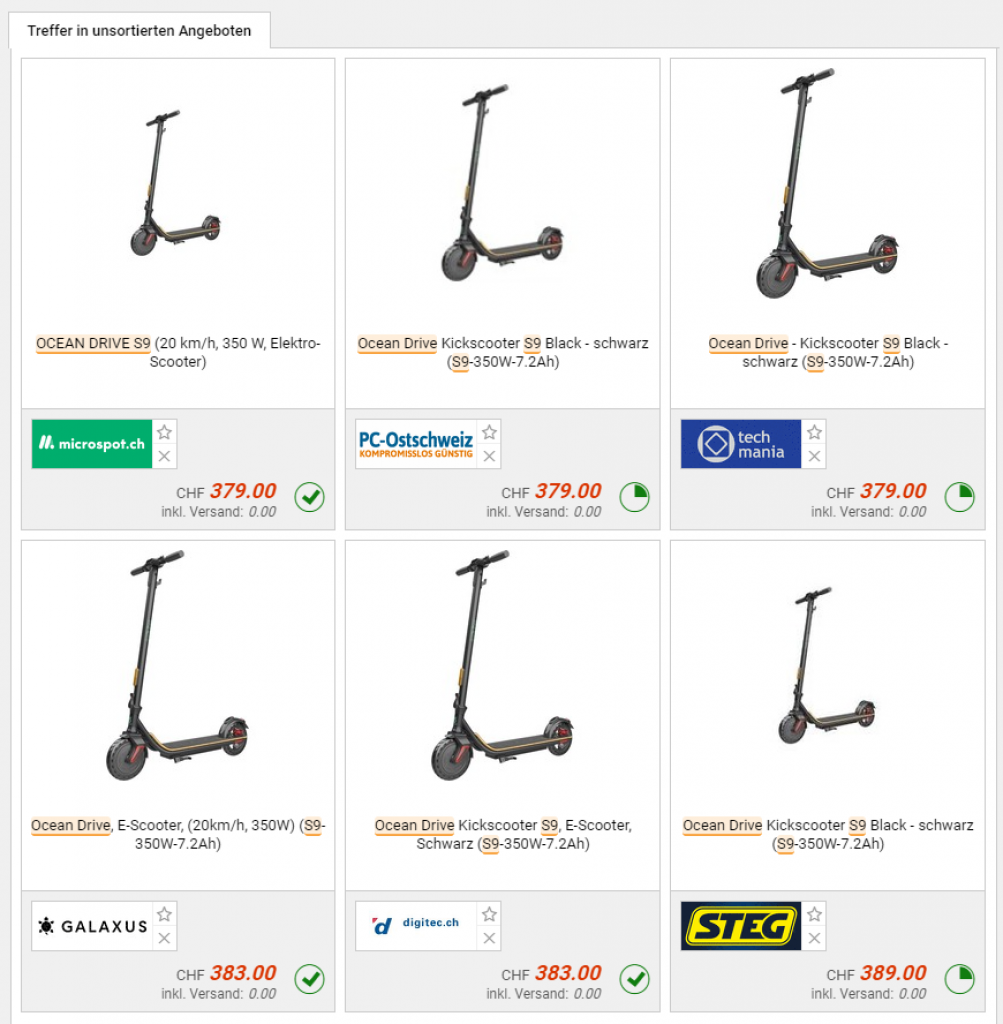Click the green checkmark status on the Galaxus offer

[x=309, y=979]
